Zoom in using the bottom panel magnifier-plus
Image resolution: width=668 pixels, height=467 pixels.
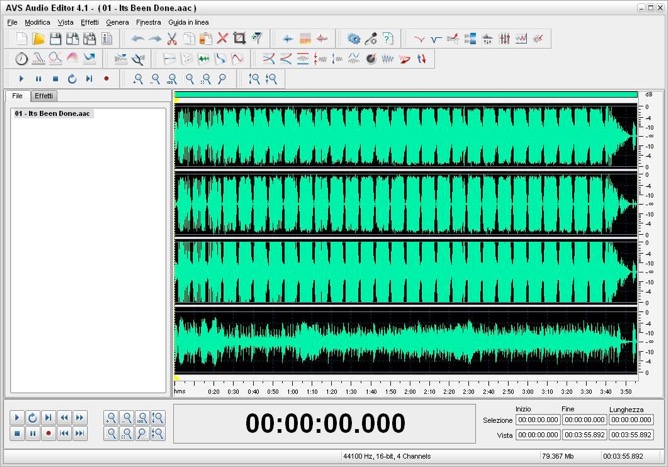point(111,418)
